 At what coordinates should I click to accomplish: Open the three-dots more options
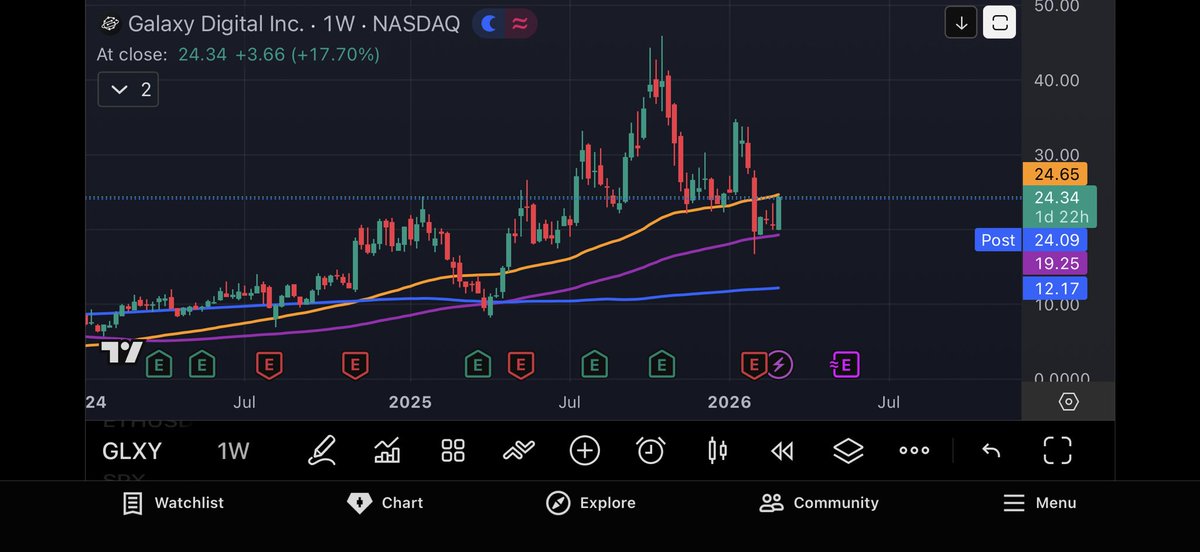(914, 451)
